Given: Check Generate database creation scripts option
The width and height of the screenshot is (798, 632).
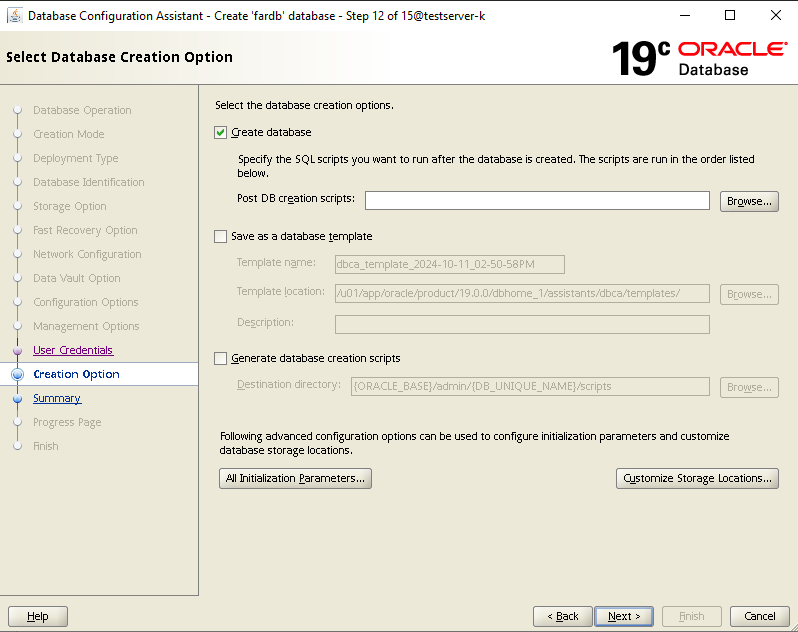Looking at the screenshot, I should click(x=220, y=359).
